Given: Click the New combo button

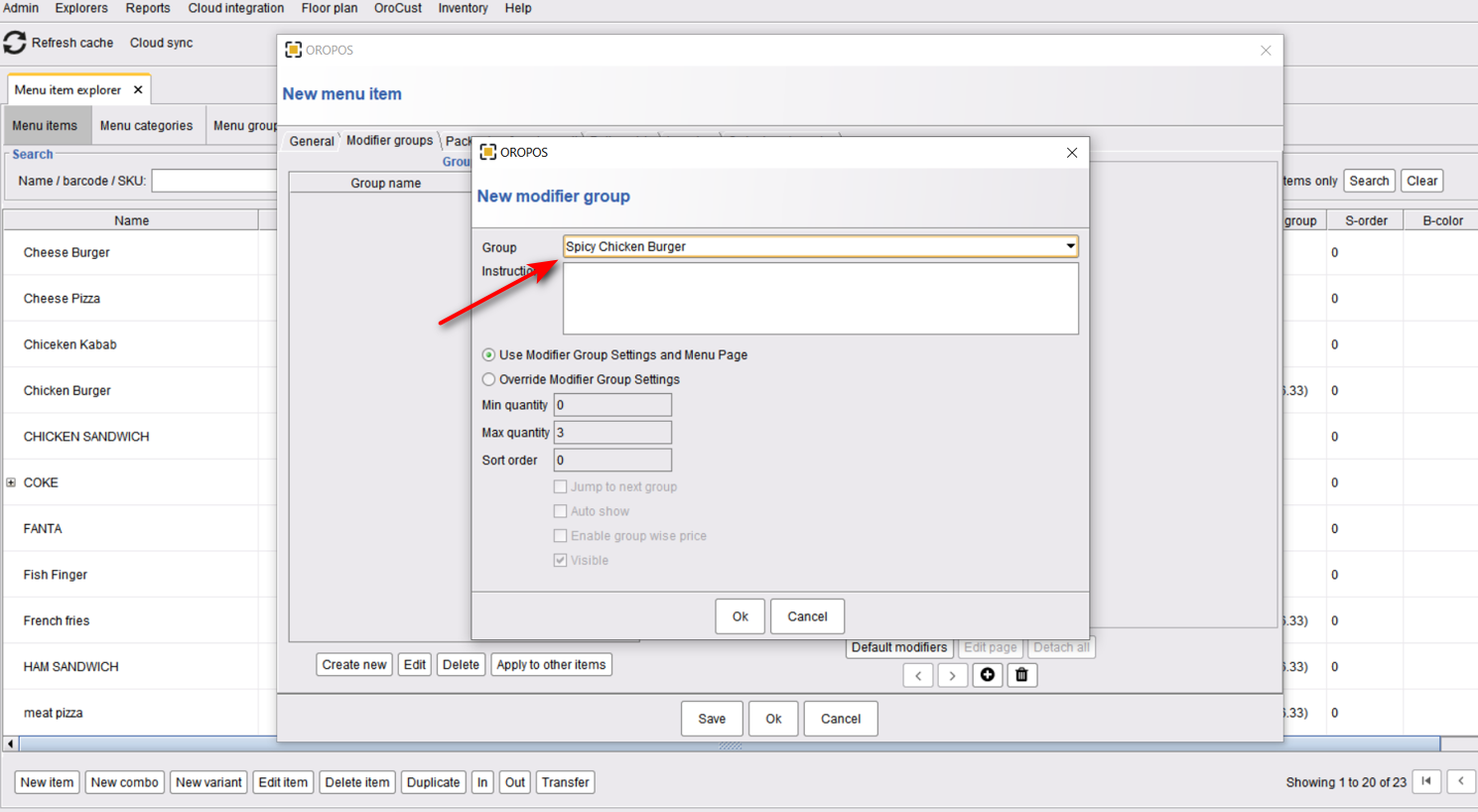Looking at the screenshot, I should pyautogui.click(x=124, y=782).
